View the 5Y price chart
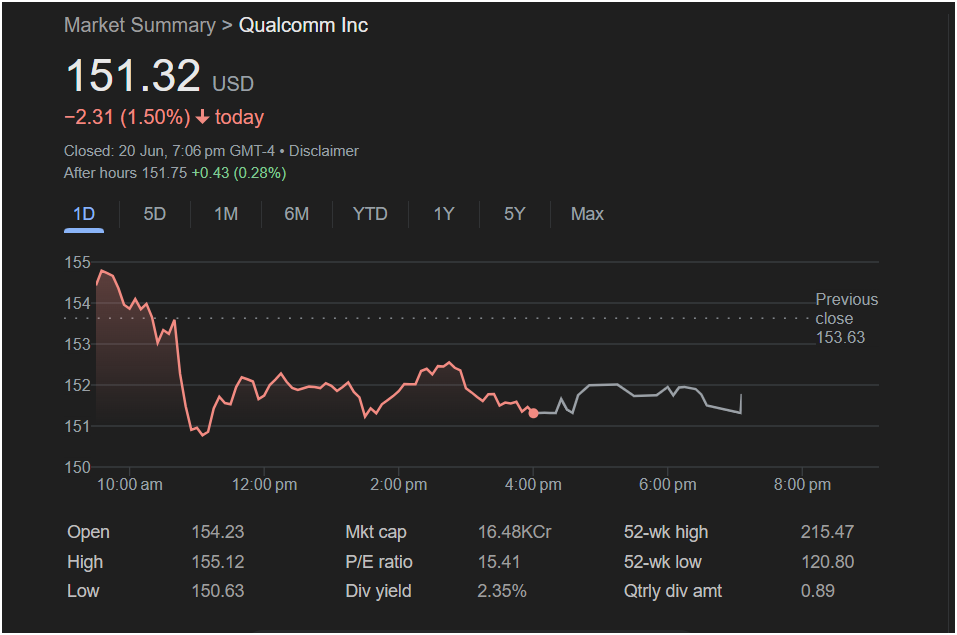 [515, 214]
